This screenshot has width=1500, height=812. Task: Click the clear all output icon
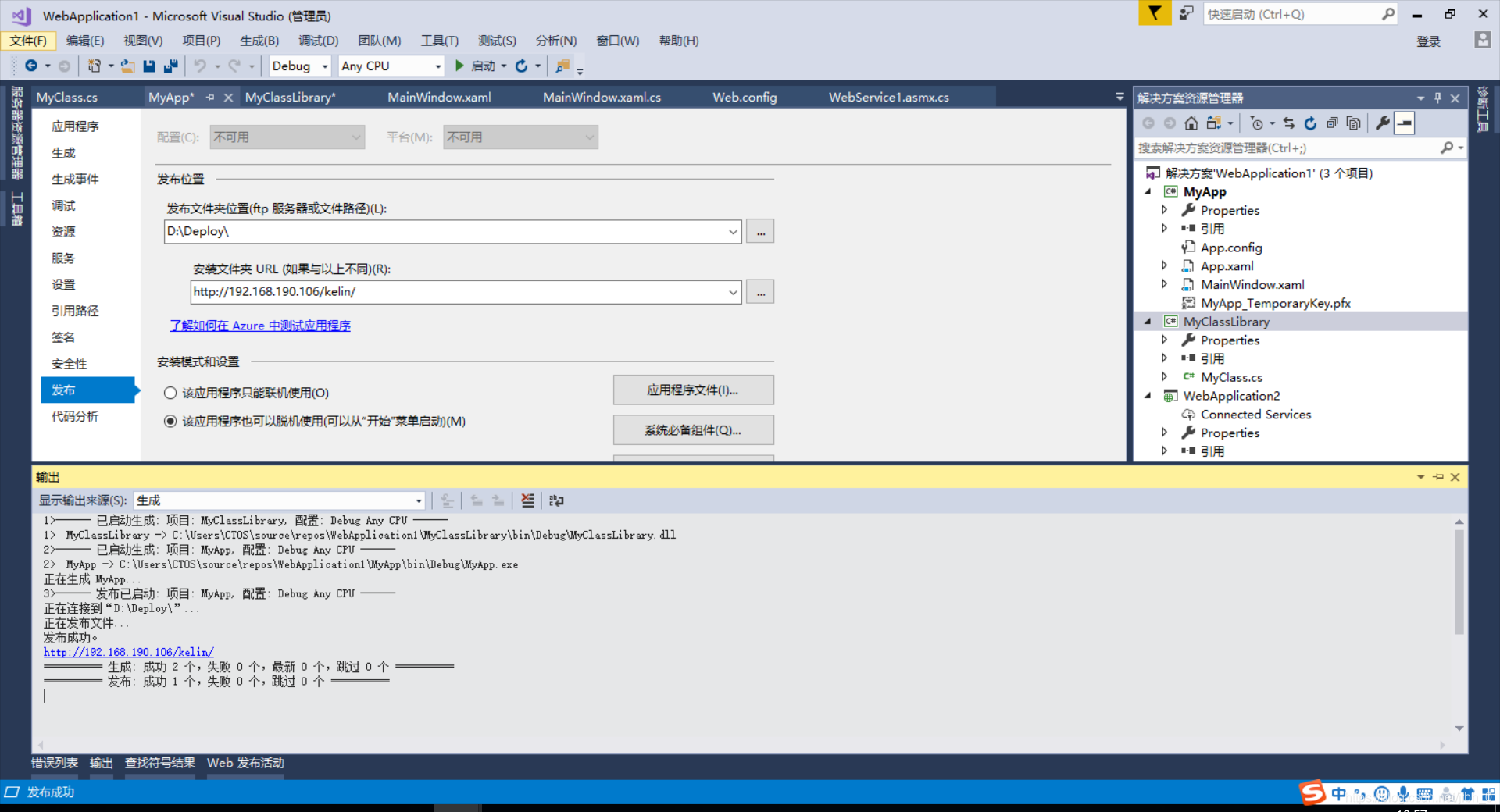528,500
